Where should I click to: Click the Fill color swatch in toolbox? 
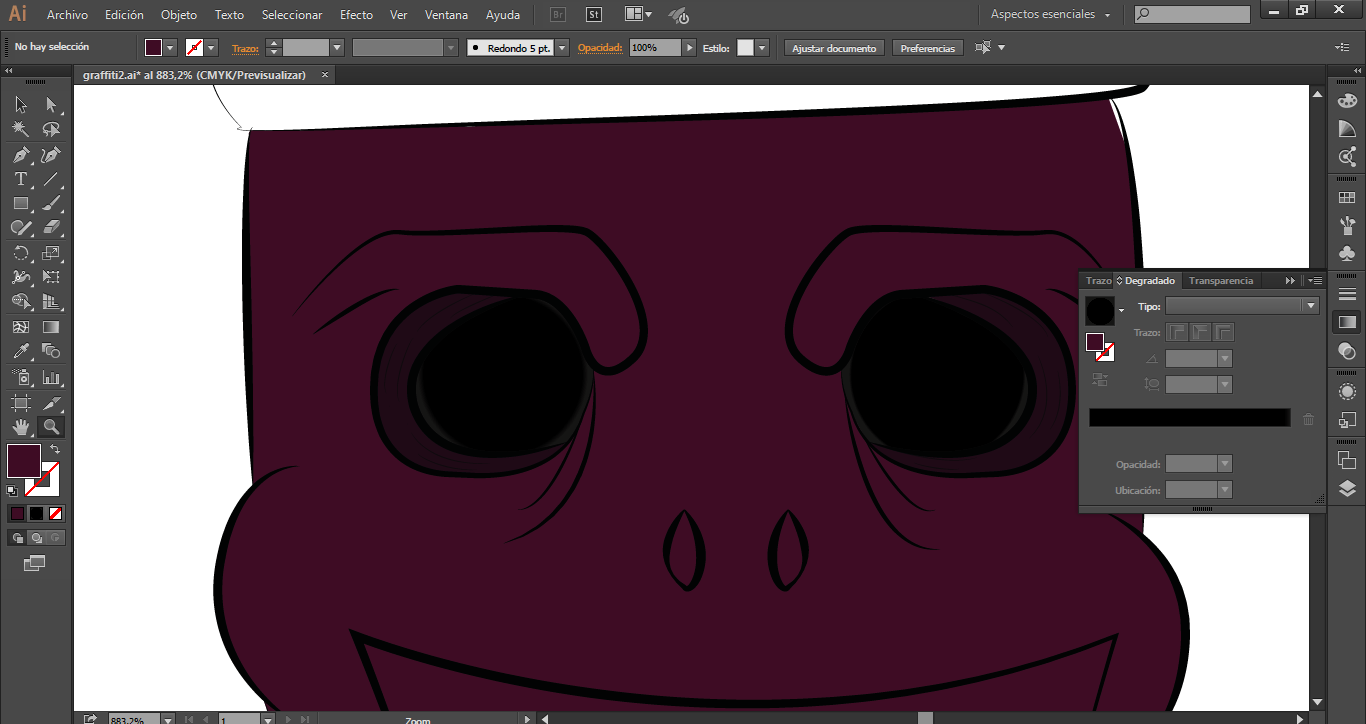pos(24,461)
